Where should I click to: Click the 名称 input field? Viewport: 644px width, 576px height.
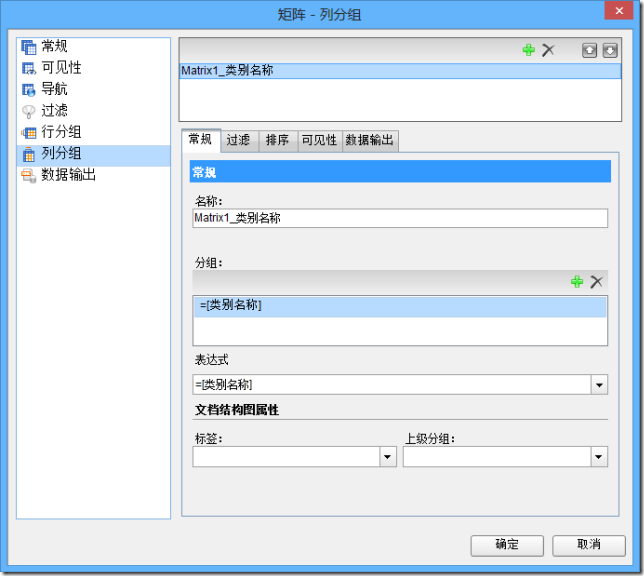coord(400,218)
